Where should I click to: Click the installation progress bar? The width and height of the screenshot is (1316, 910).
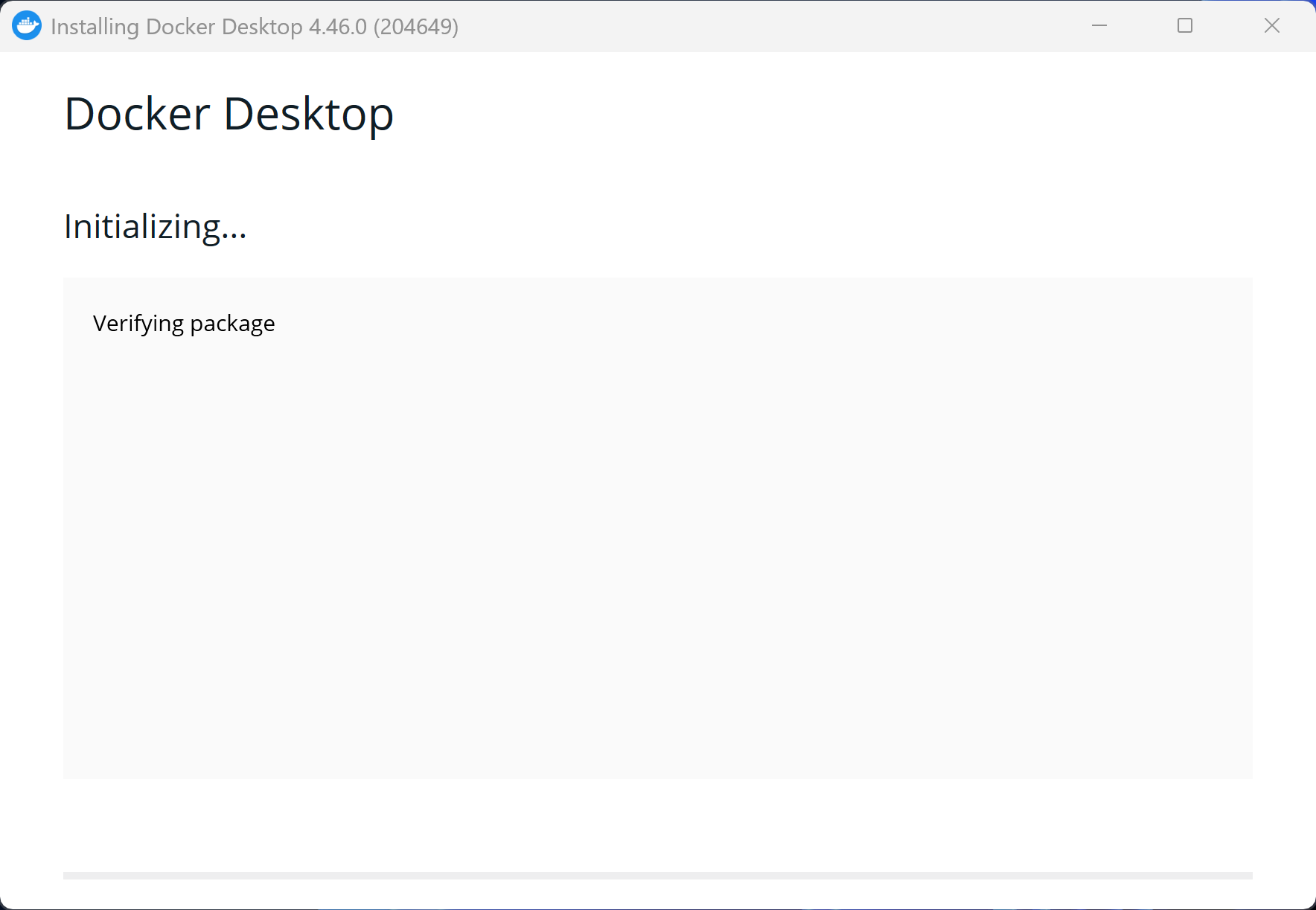657,876
